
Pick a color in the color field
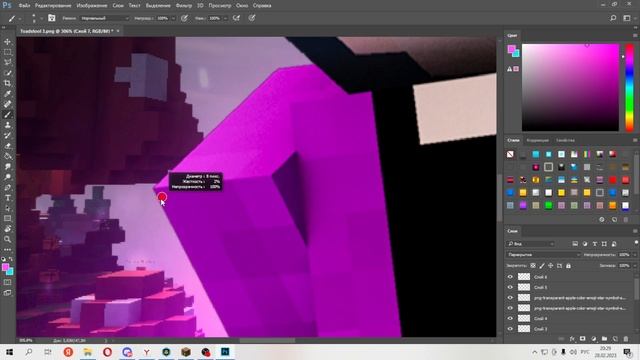click(570, 87)
